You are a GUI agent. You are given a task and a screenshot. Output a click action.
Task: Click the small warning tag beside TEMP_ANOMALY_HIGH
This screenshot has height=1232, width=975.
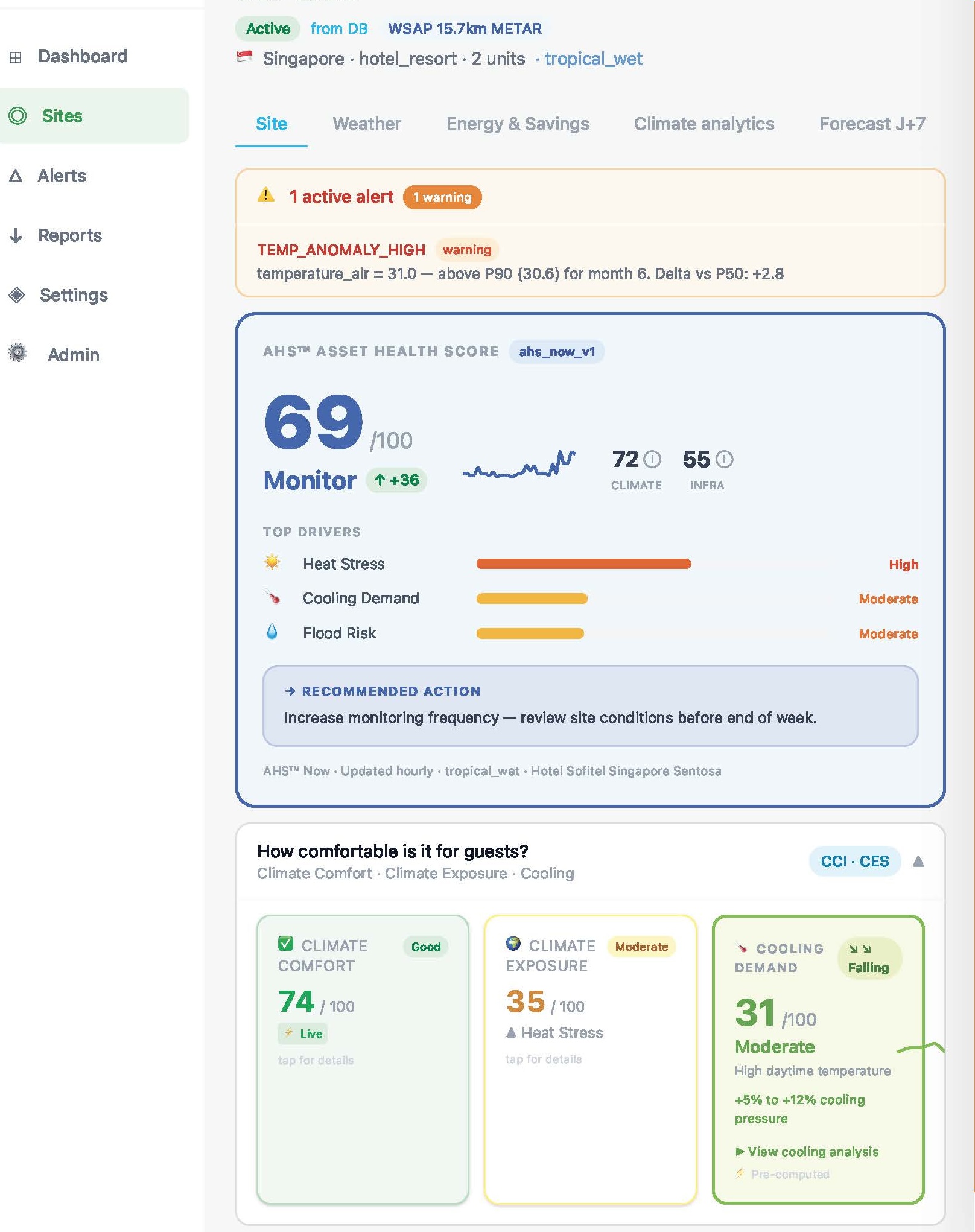466,250
